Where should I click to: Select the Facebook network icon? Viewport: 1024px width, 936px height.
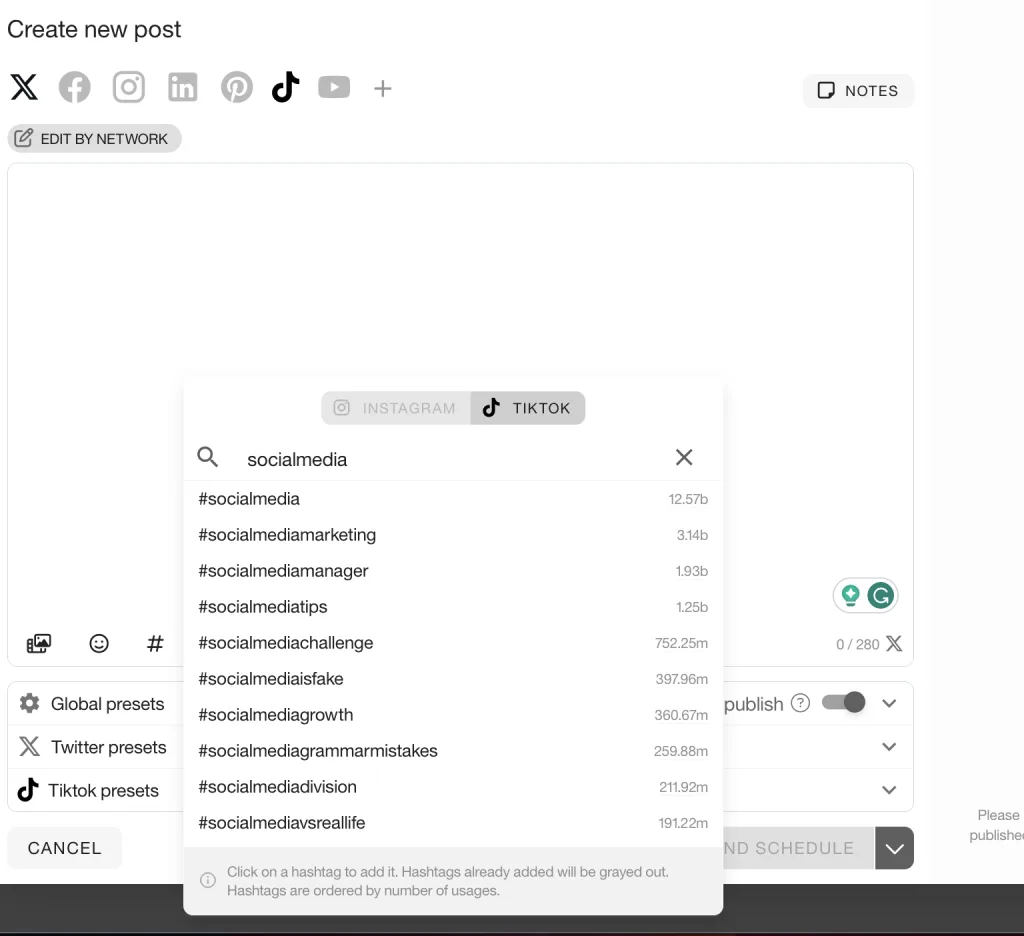pos(74,87)
